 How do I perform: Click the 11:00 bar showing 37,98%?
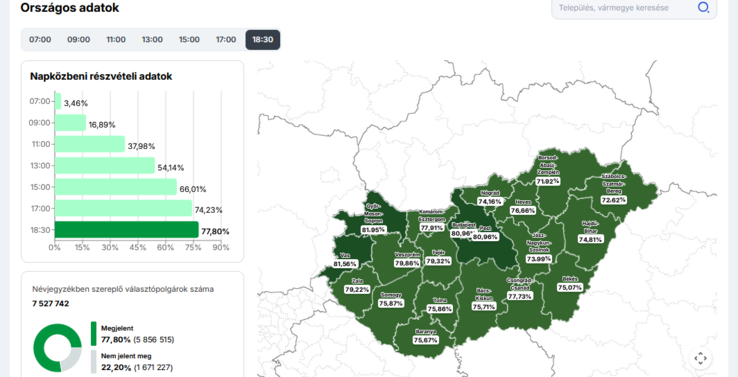point(90,144)
